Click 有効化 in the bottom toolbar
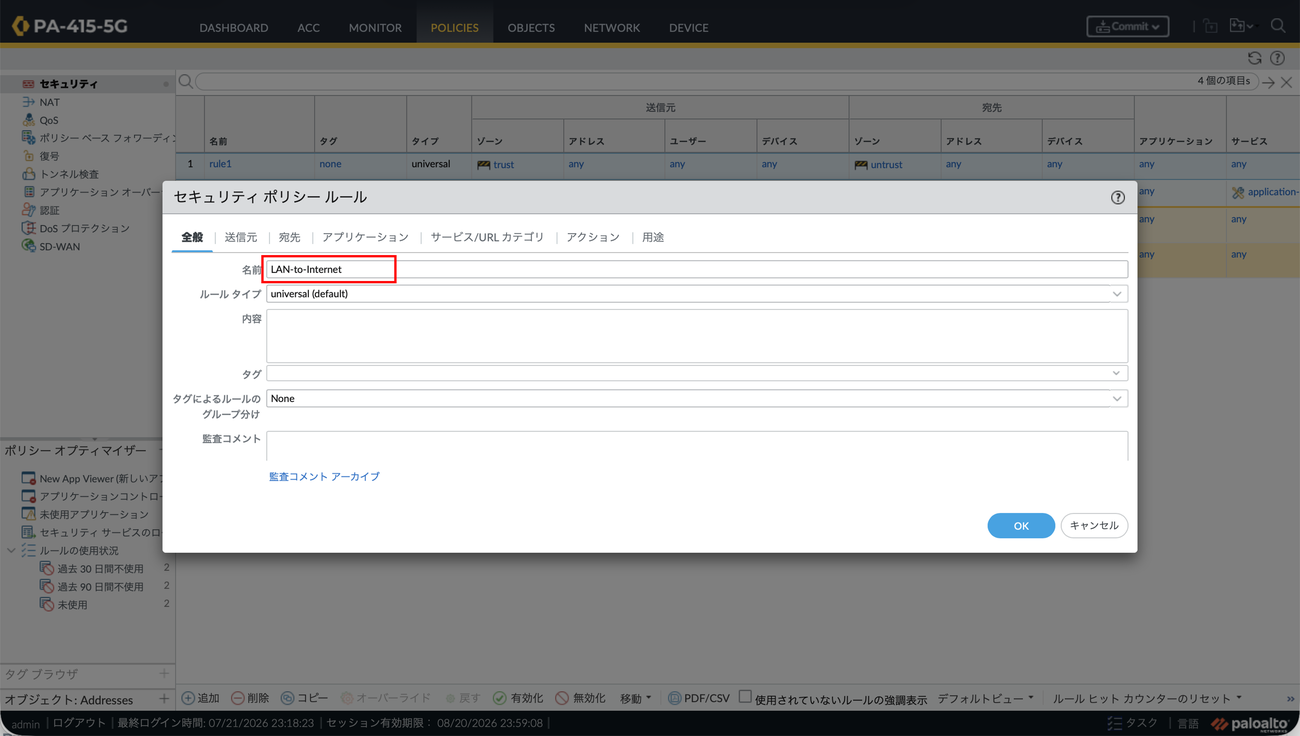The height and width of the screenshot is (736, 1300). coord(518,698)
